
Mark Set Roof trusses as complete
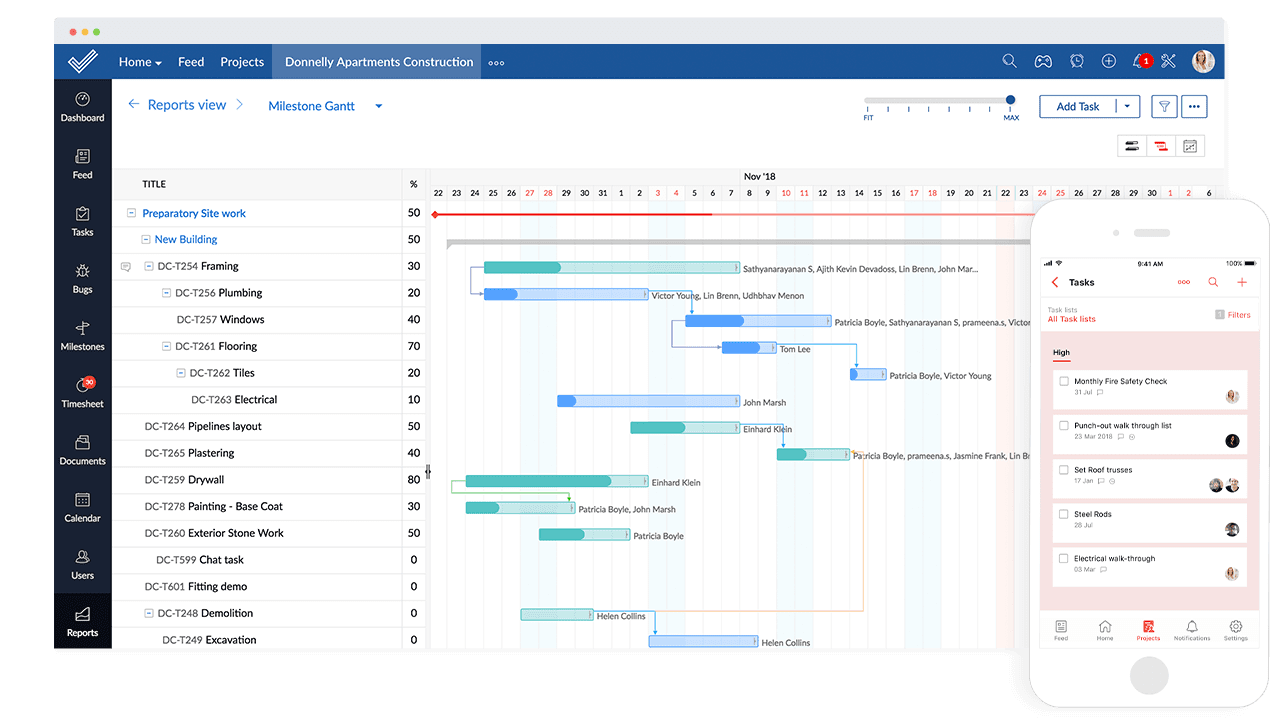tap(1063, 470)
